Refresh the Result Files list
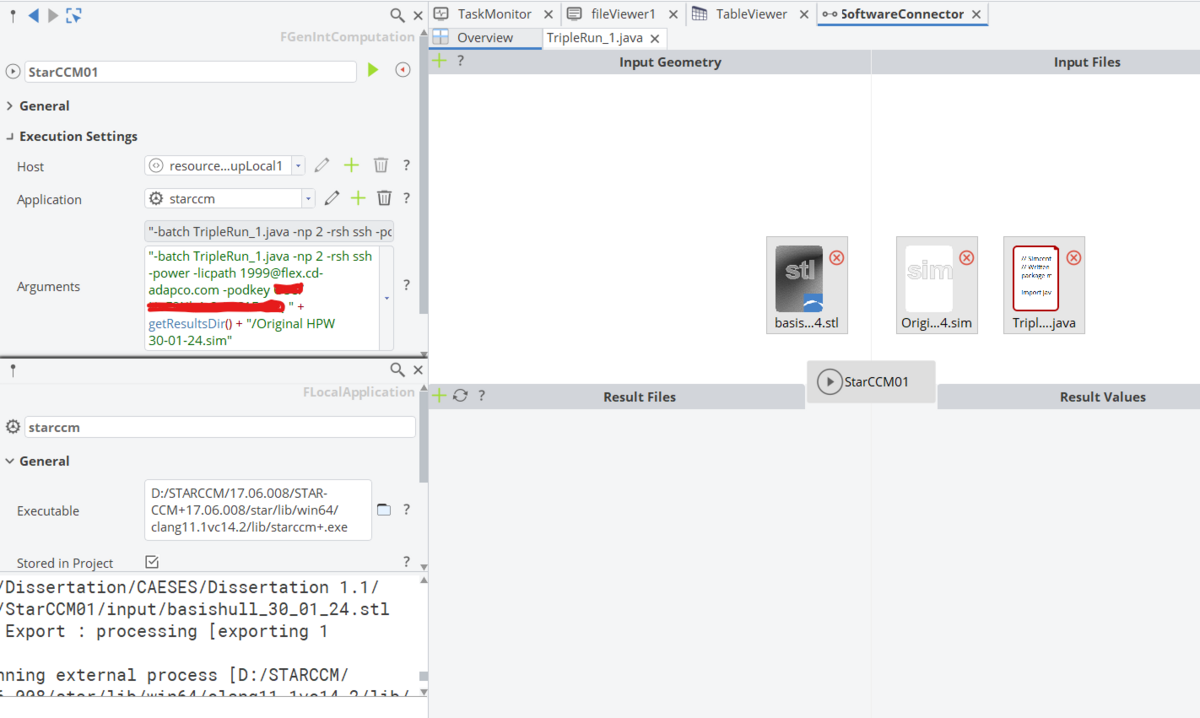Image resolution: width=1200 pixels, height=718 pixels. (460, 396)
